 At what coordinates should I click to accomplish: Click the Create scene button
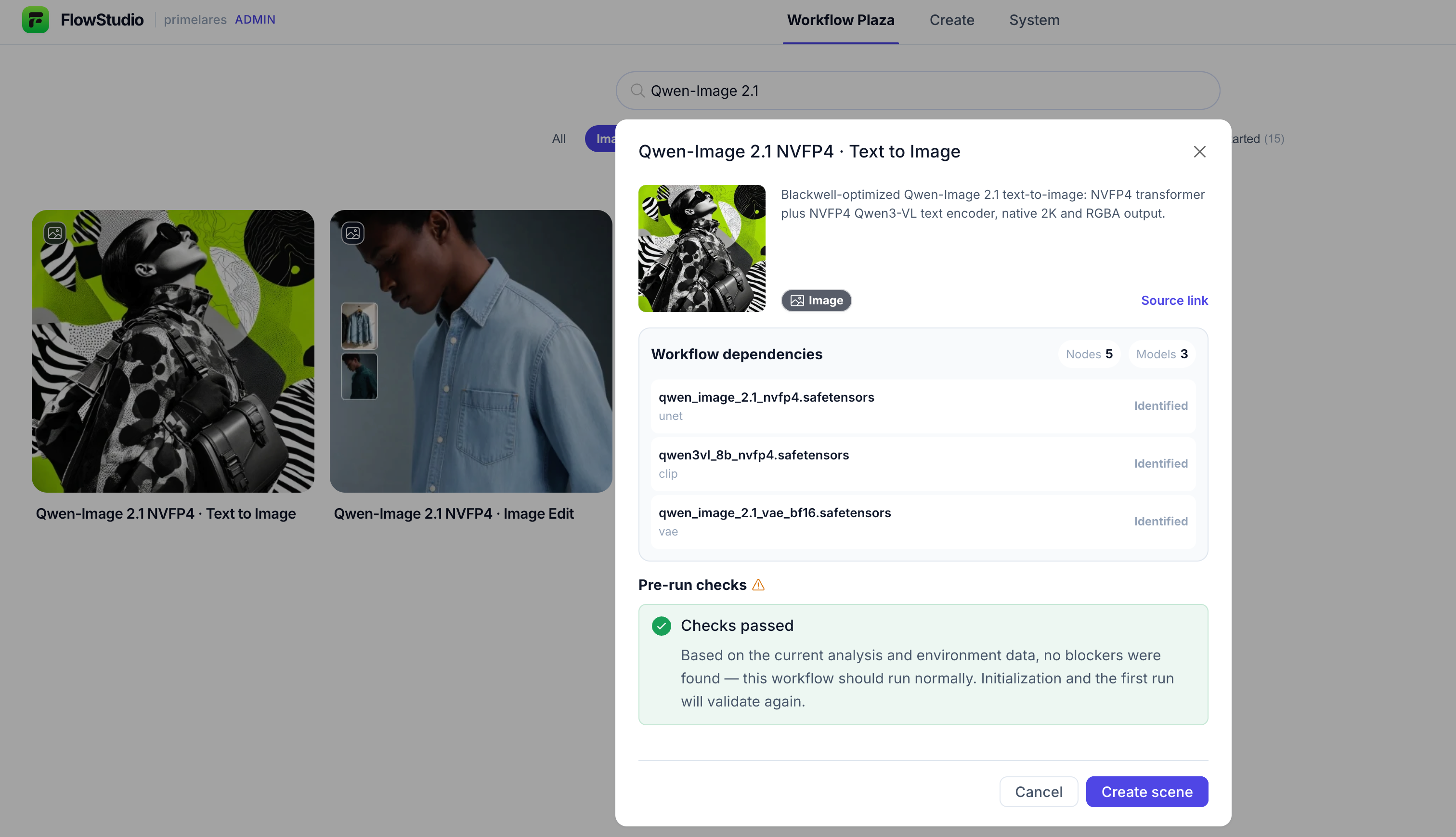(1147, 792)
